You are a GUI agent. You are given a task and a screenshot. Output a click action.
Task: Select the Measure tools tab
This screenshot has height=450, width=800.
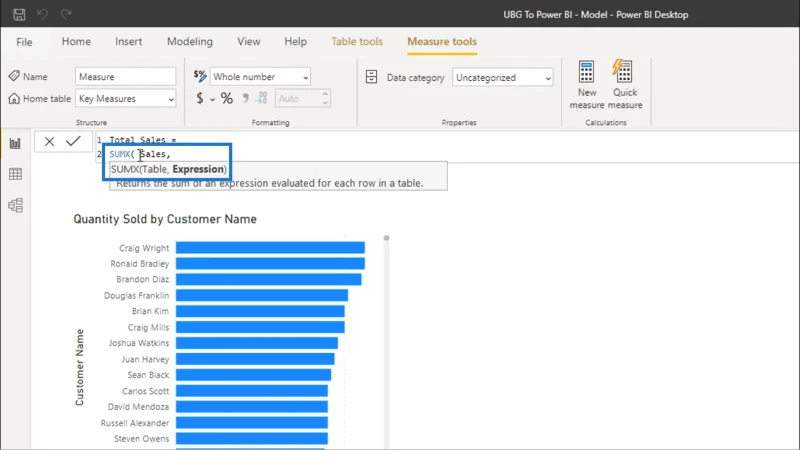(x=442, y=41)
